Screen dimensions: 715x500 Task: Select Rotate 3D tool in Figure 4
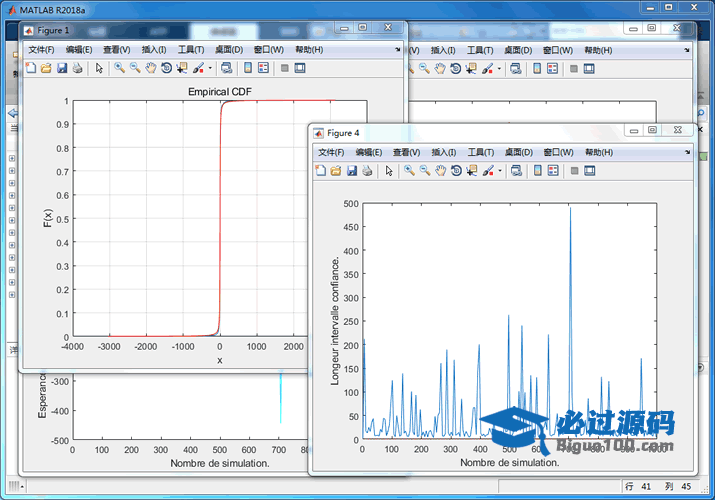click(456, 171)
